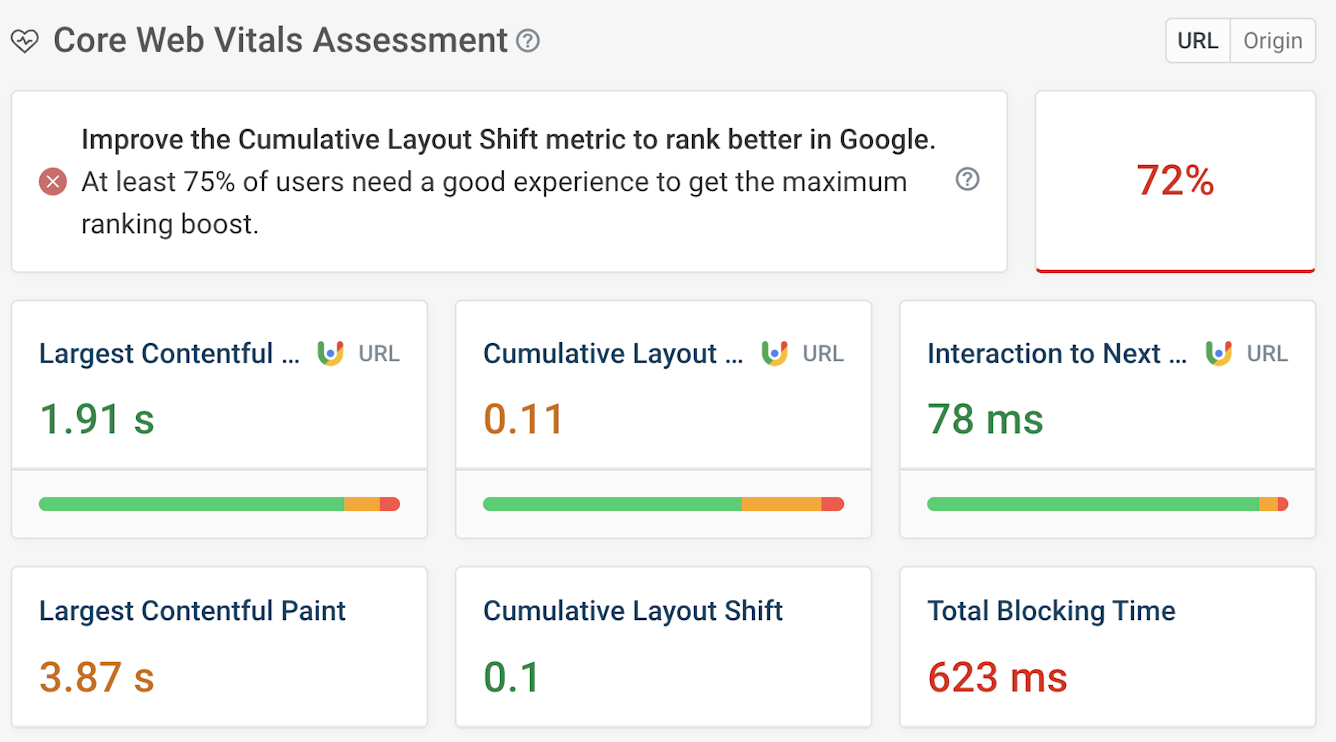Click the URL badge on Cumulative Layout card
This screenshot has width=1336, height=742.
point(824,353)
